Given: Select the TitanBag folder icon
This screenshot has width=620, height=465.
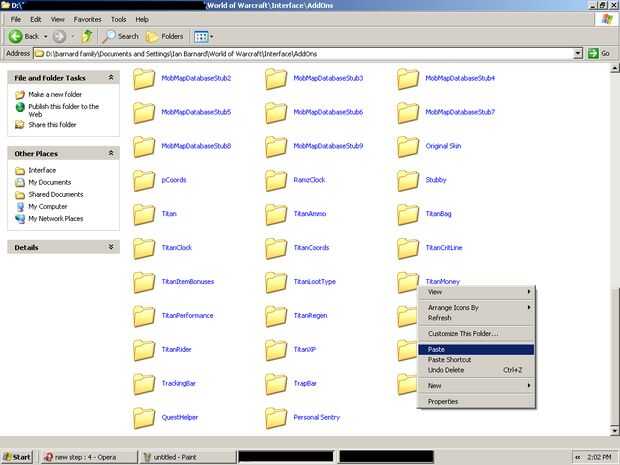Looking at the screenshot, I should point(408,214).
